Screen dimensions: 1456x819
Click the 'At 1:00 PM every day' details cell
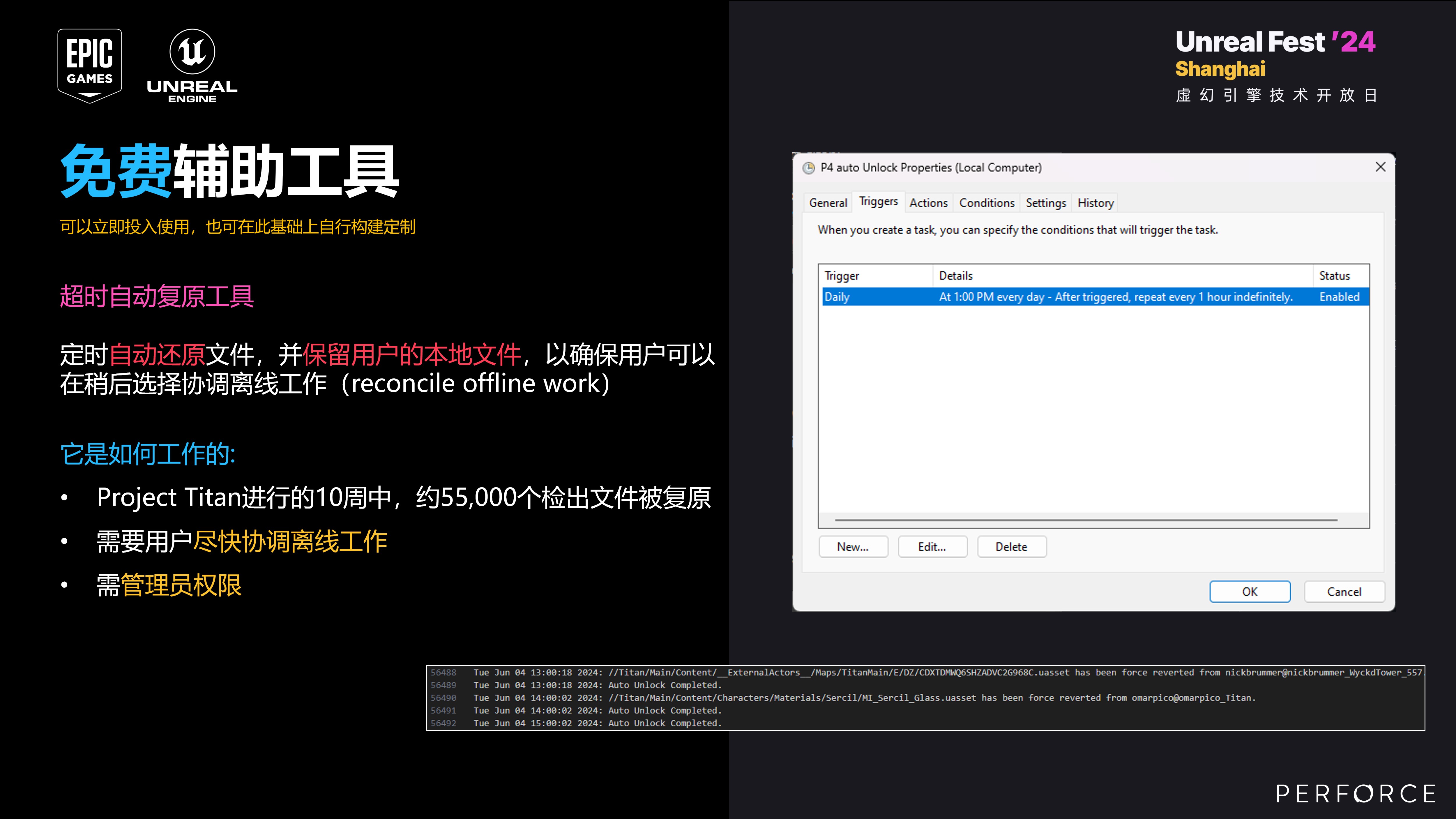(1115, 297)
